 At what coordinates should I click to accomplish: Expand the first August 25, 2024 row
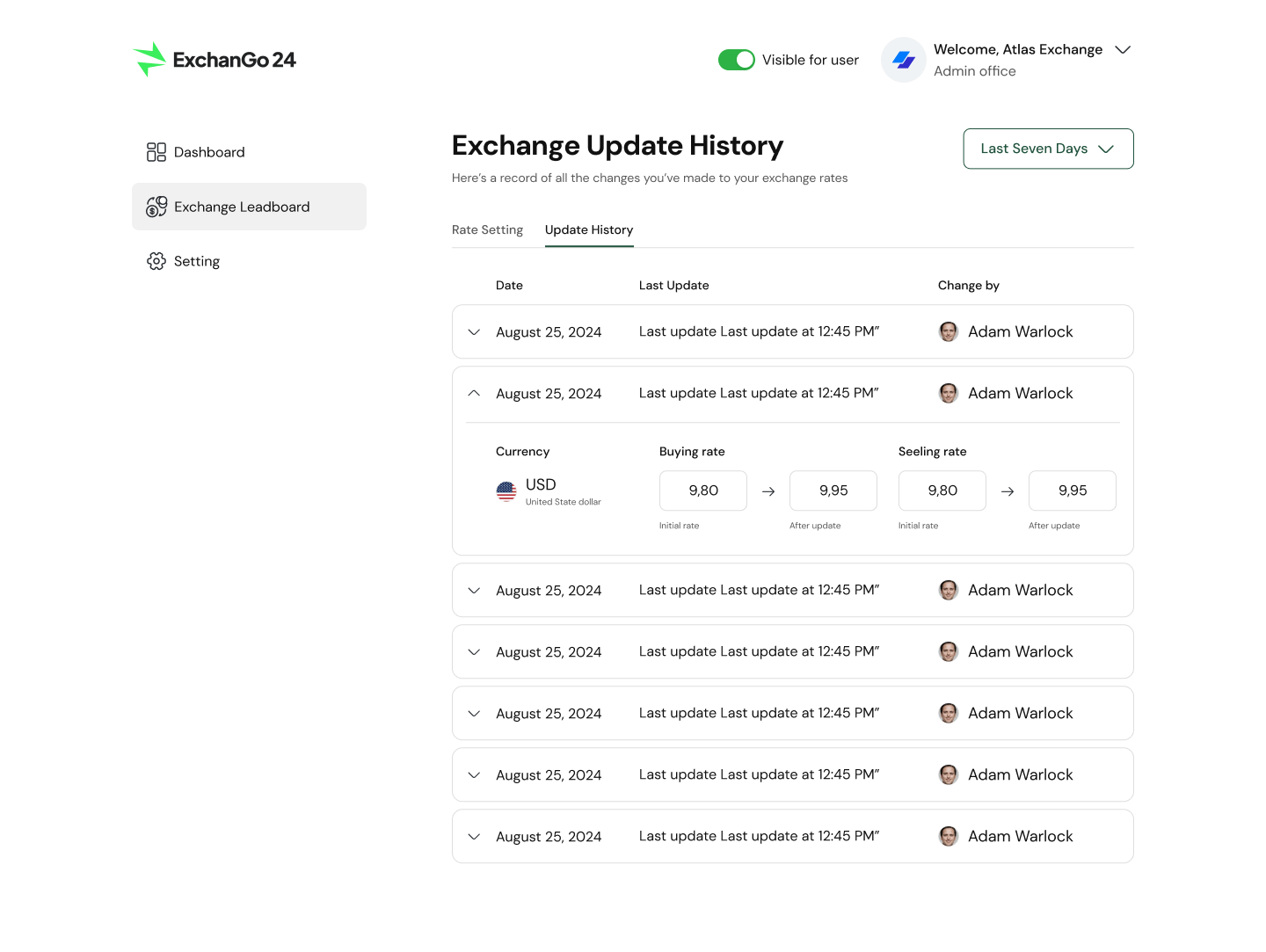(x=474, y=331)
